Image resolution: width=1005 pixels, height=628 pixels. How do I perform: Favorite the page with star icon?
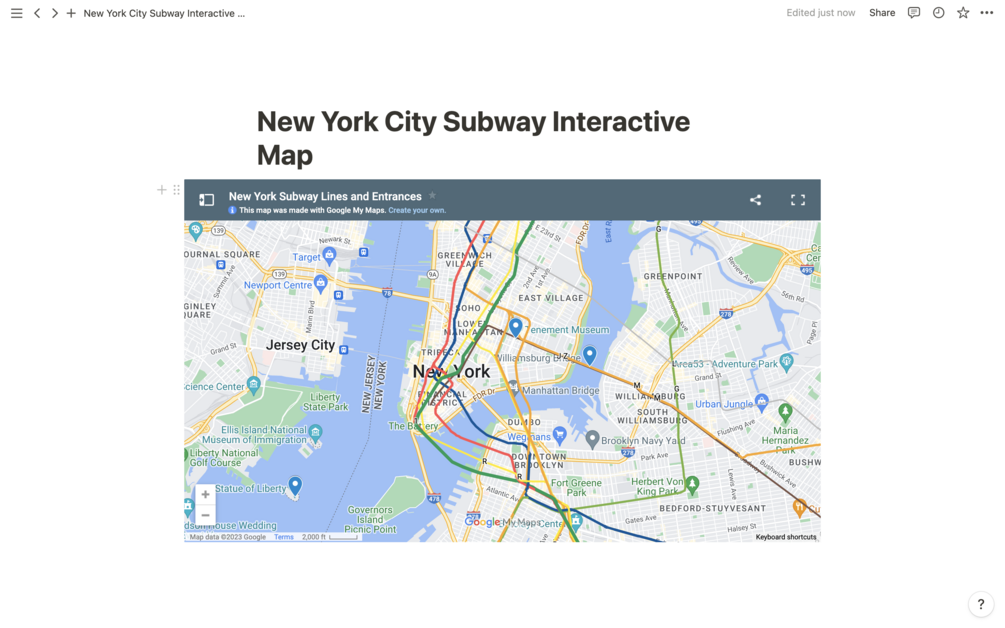click(x=963, y=13)
